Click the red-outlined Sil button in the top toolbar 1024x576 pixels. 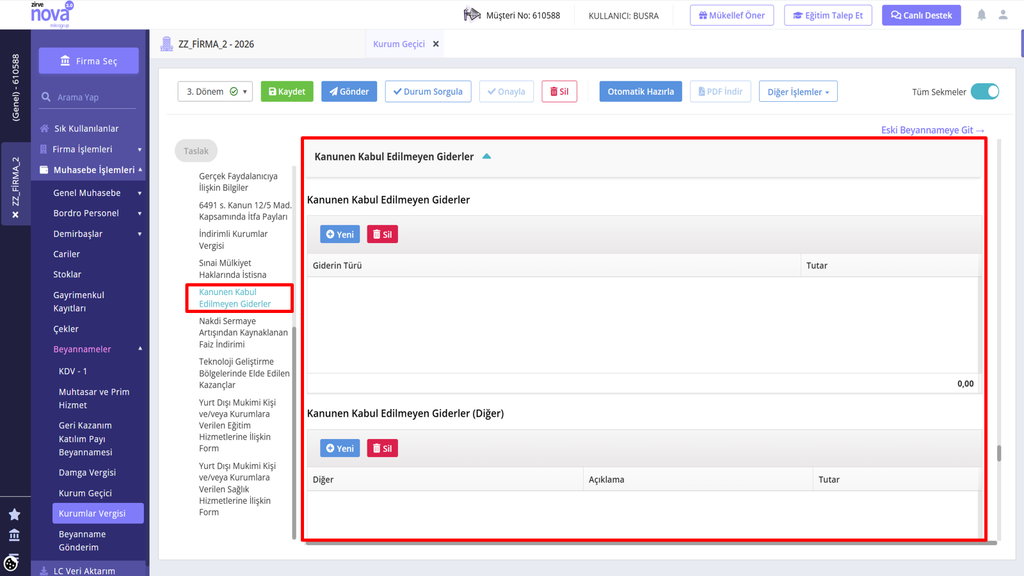coord(559,91)
